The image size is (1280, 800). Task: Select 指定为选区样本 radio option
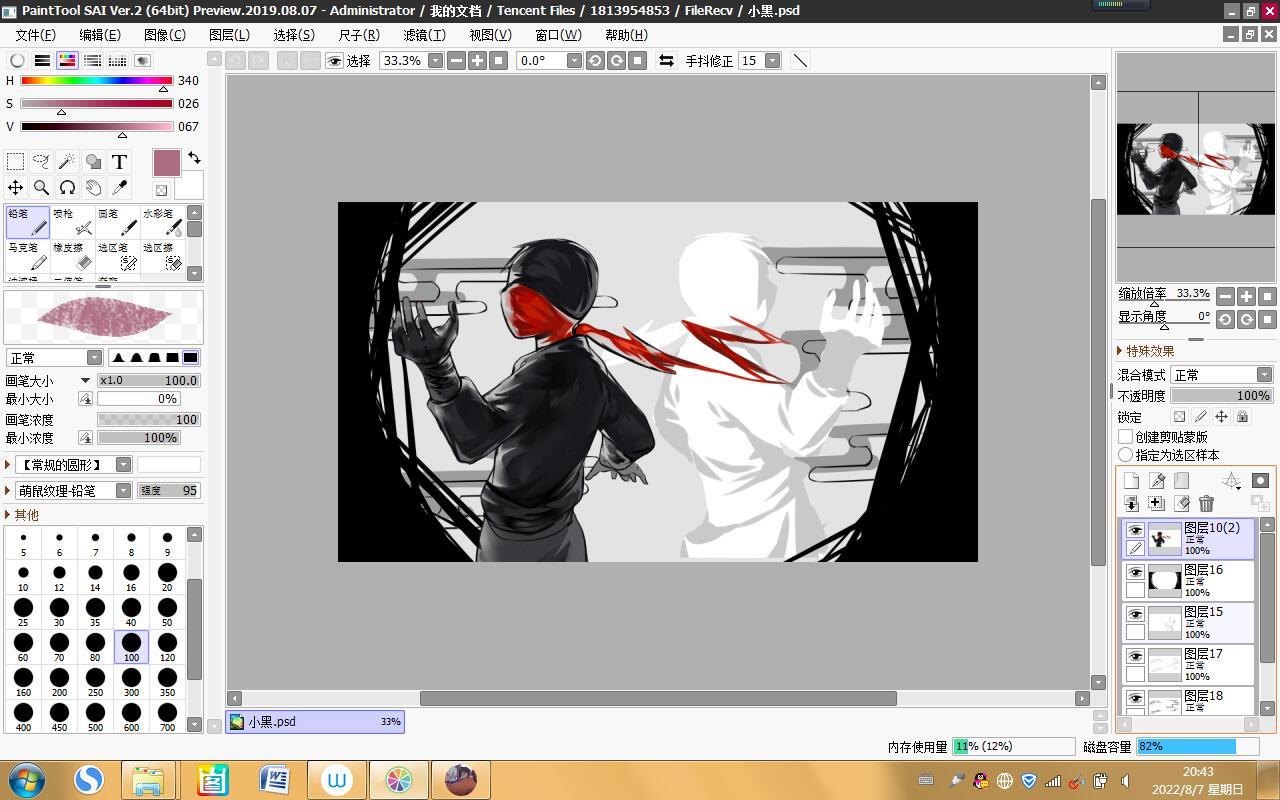(1125, 455)
